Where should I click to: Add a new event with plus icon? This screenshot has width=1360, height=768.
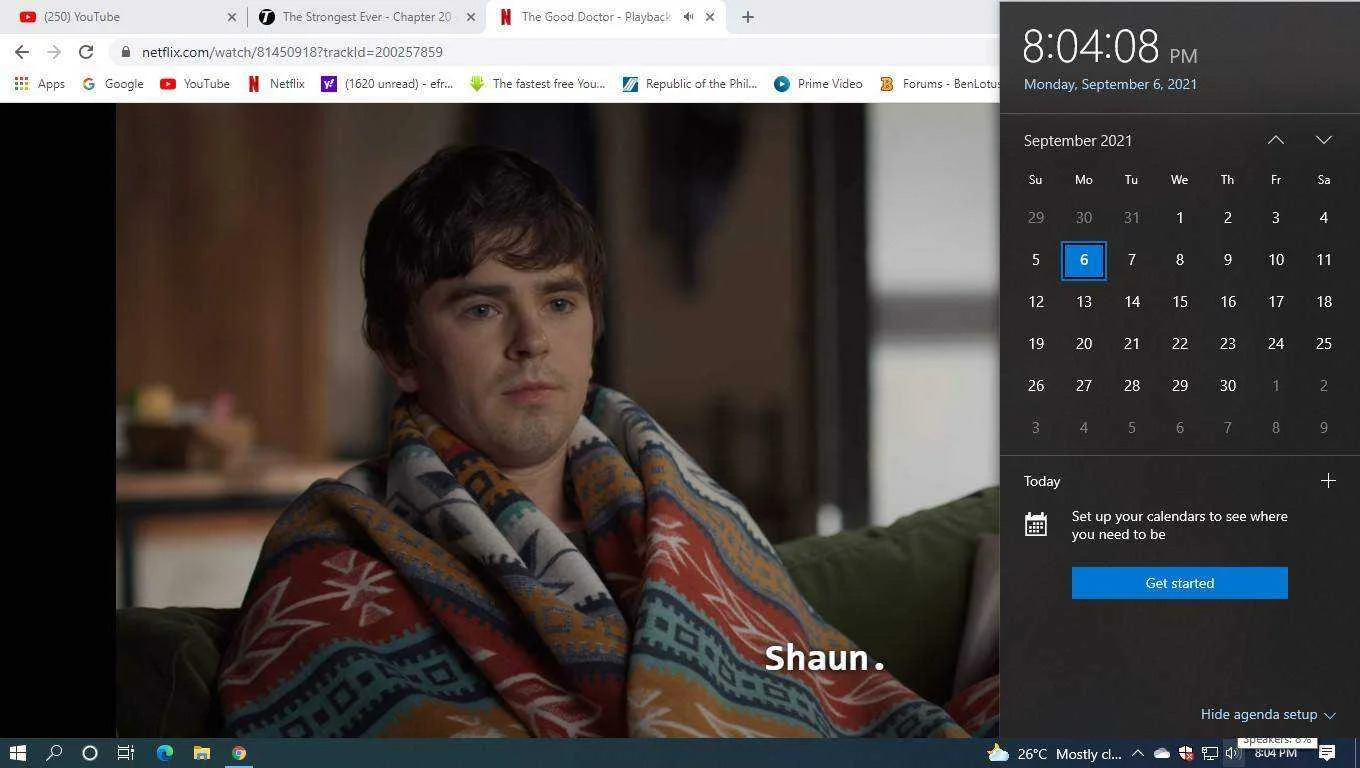tap(1328, 481)
